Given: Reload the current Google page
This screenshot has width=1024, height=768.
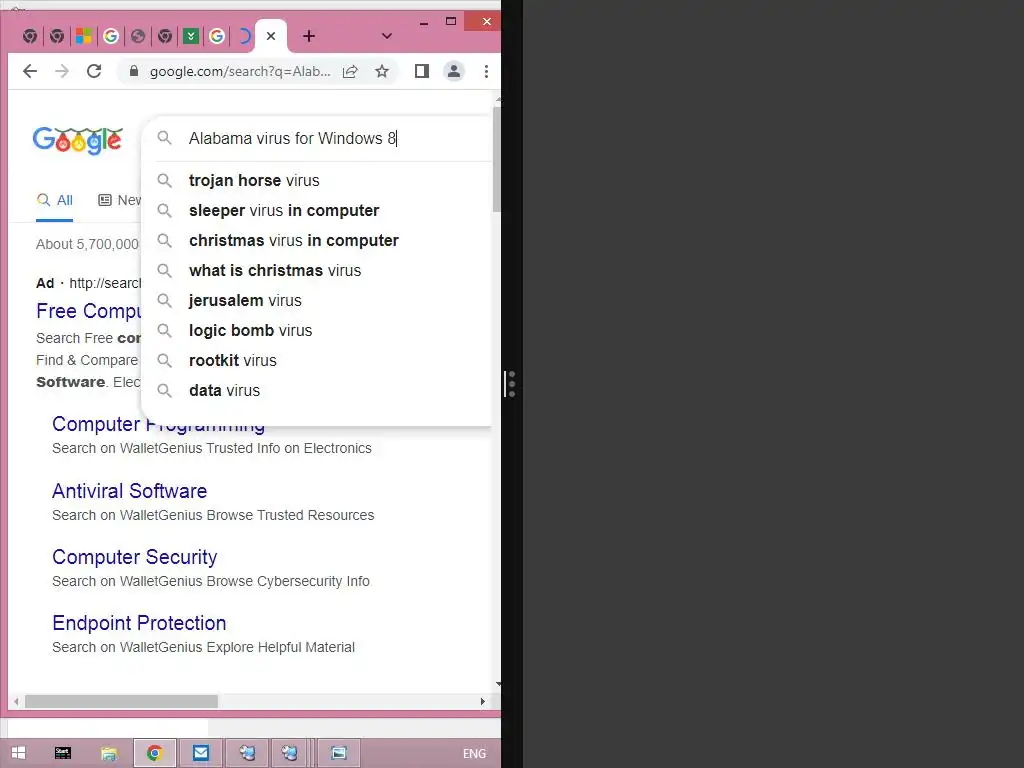Looking at the screenshot, I should [x=94, y=71].
